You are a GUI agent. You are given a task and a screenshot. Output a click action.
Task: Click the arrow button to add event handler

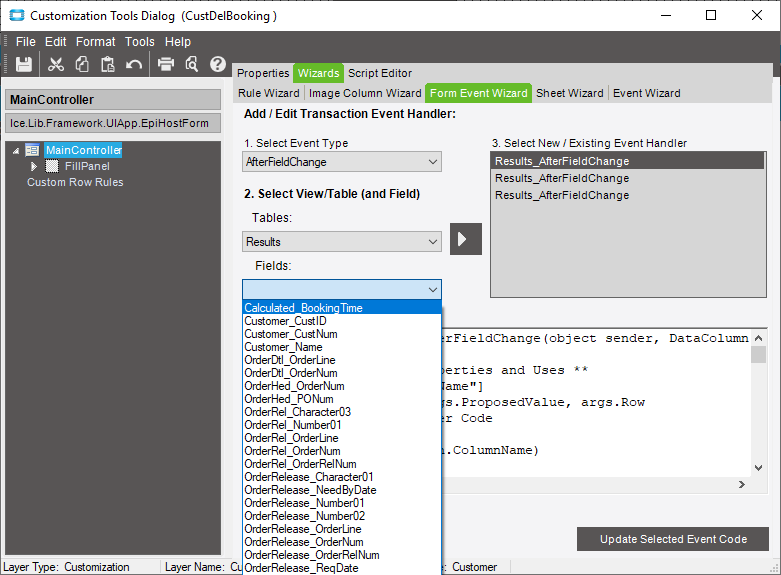tap(466, 239)
